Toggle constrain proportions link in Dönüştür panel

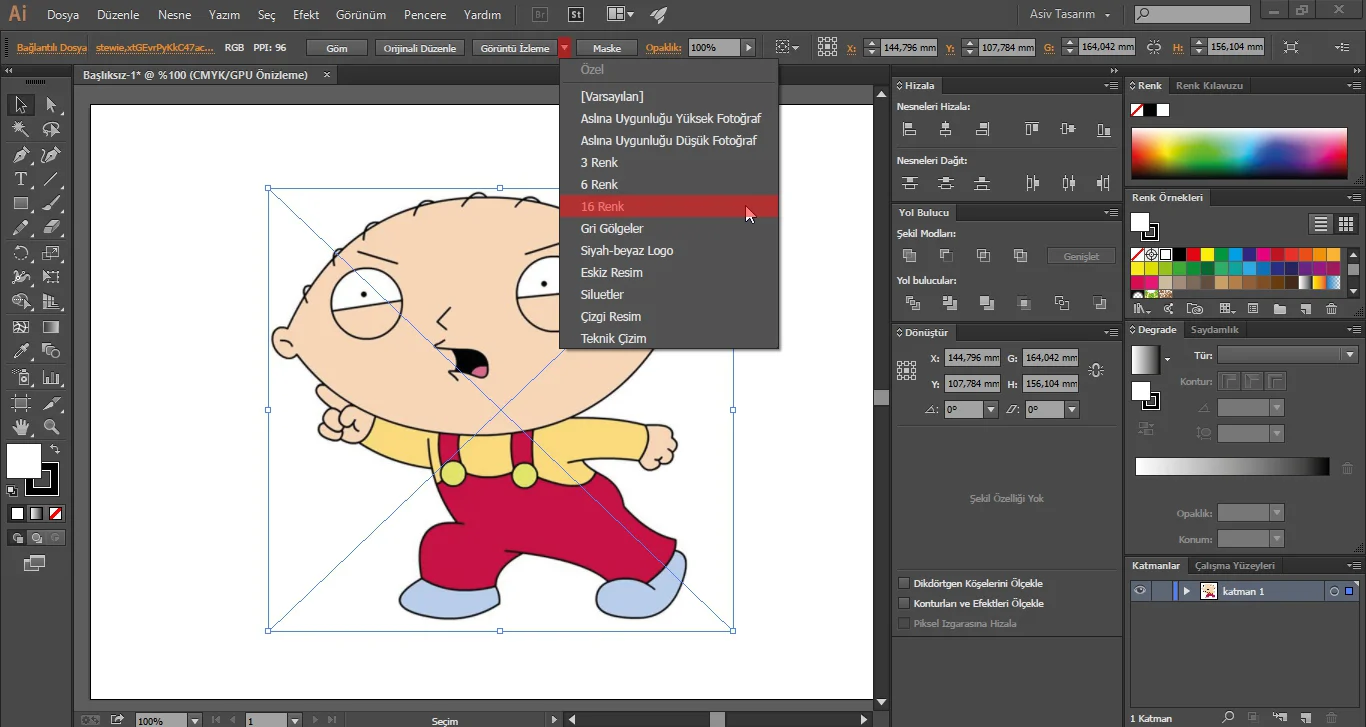[x=1096, y=371]
